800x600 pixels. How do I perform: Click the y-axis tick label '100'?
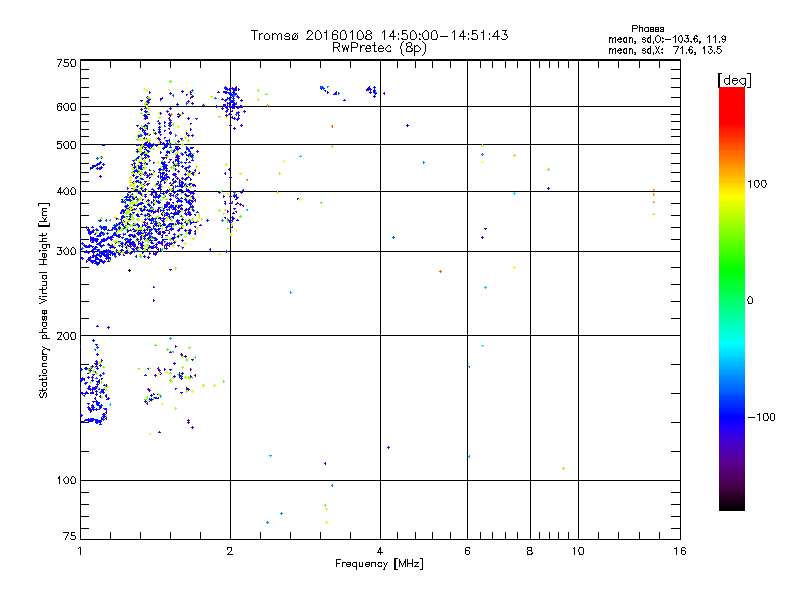[66, 481]
